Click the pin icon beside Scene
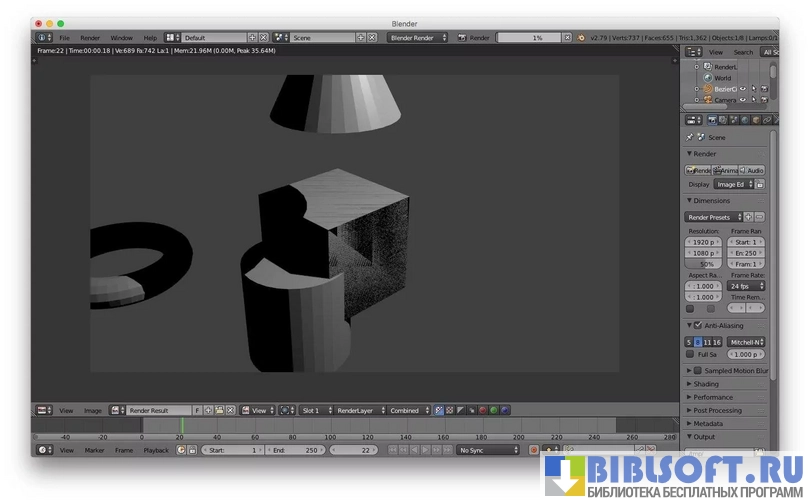 [x=690, y=137]
